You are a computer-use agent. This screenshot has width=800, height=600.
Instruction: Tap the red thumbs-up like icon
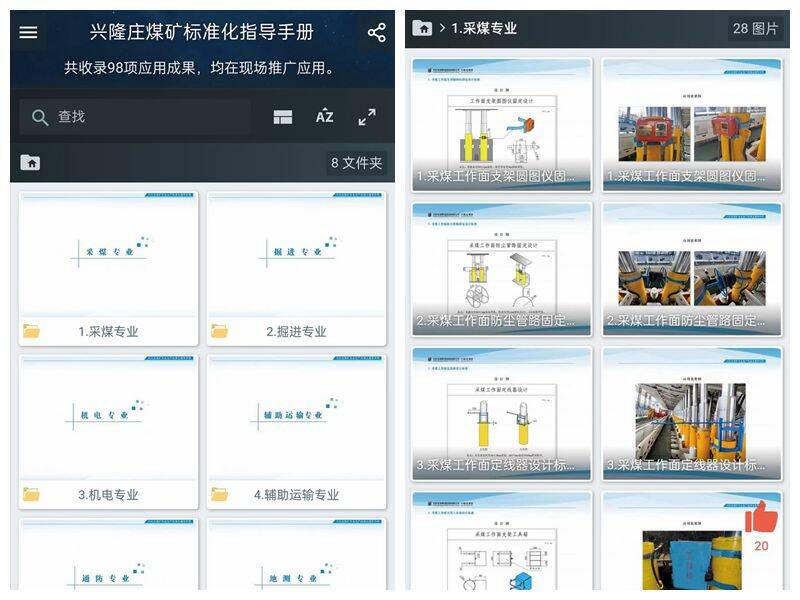(x=761, y=517)
